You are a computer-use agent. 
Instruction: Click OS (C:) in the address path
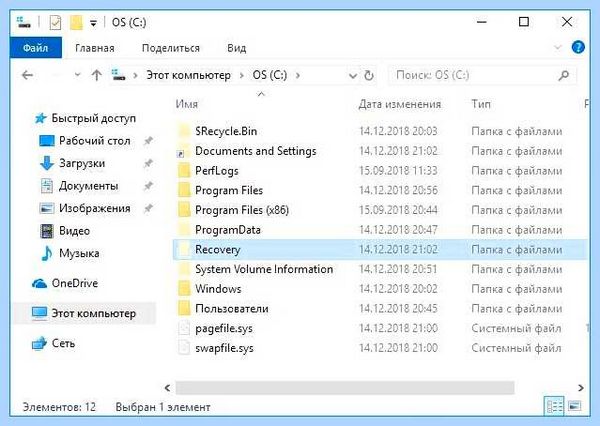click(270, 75)
